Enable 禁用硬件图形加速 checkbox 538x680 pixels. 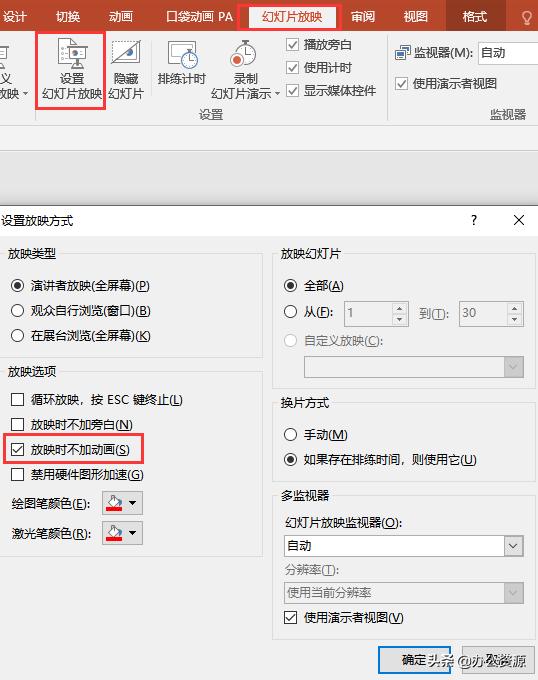(x=17, y=474)
